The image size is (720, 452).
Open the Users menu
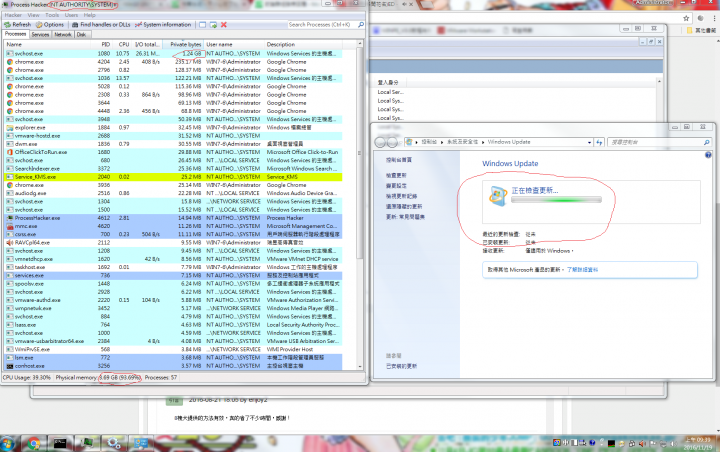click(71, 15)
